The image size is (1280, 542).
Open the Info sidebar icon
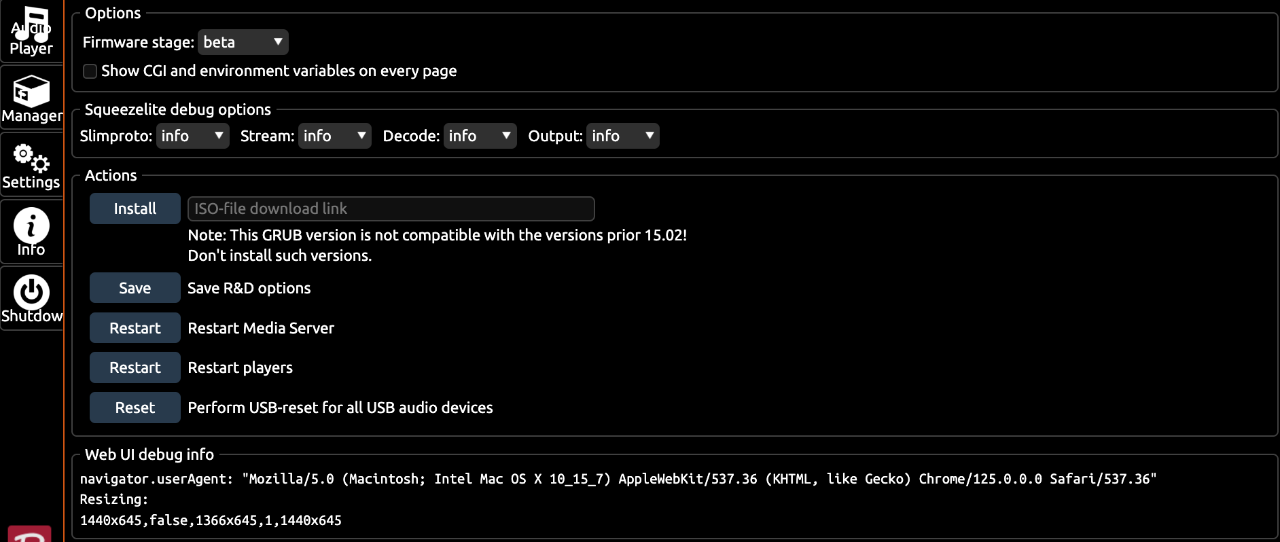[31, 232]
